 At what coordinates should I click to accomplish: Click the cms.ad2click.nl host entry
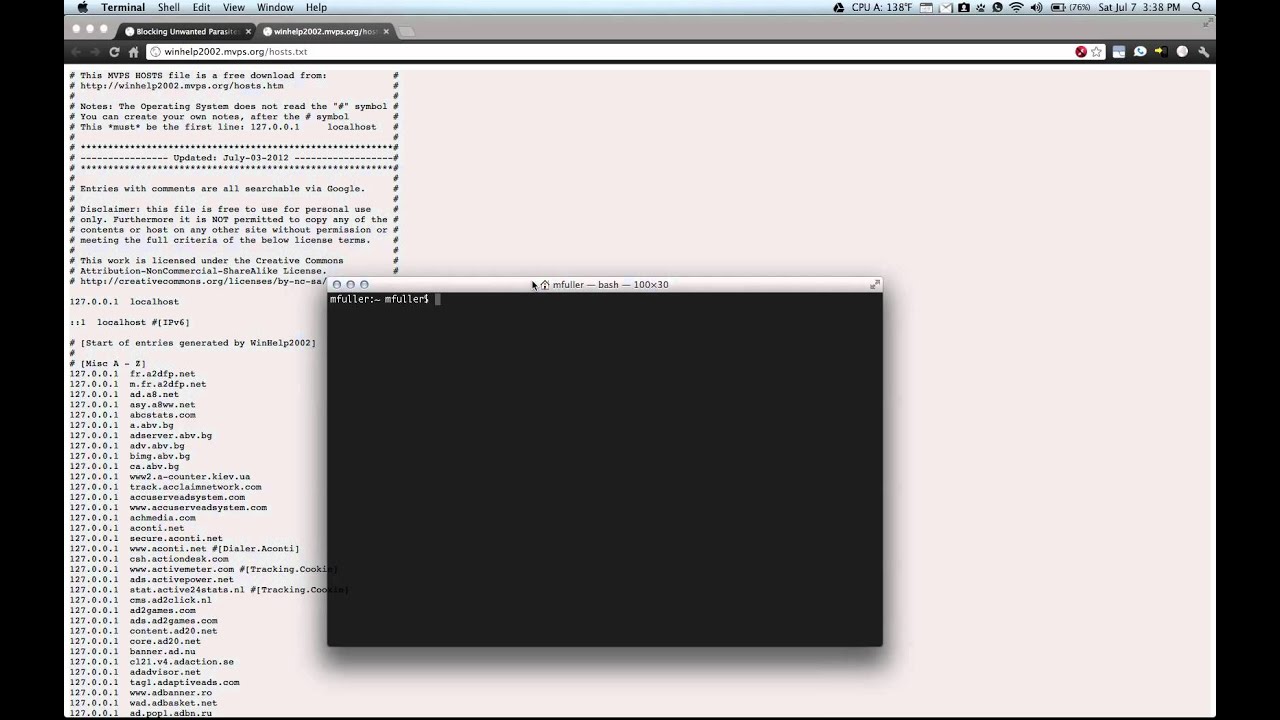click(170, 600)
